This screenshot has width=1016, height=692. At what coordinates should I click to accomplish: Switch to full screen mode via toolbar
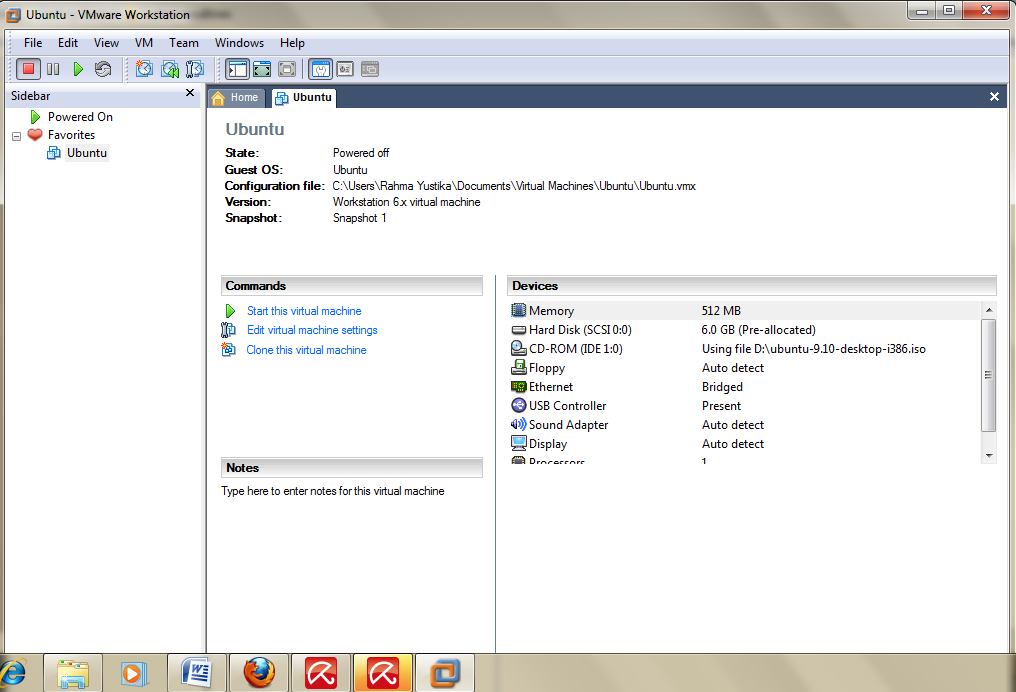262,69
